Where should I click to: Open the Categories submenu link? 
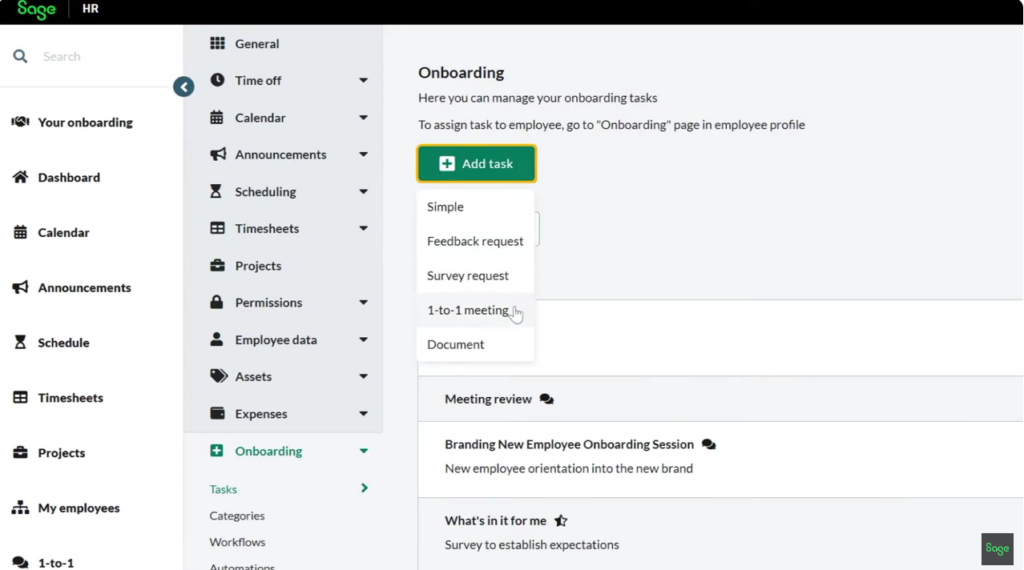[237, 516]
